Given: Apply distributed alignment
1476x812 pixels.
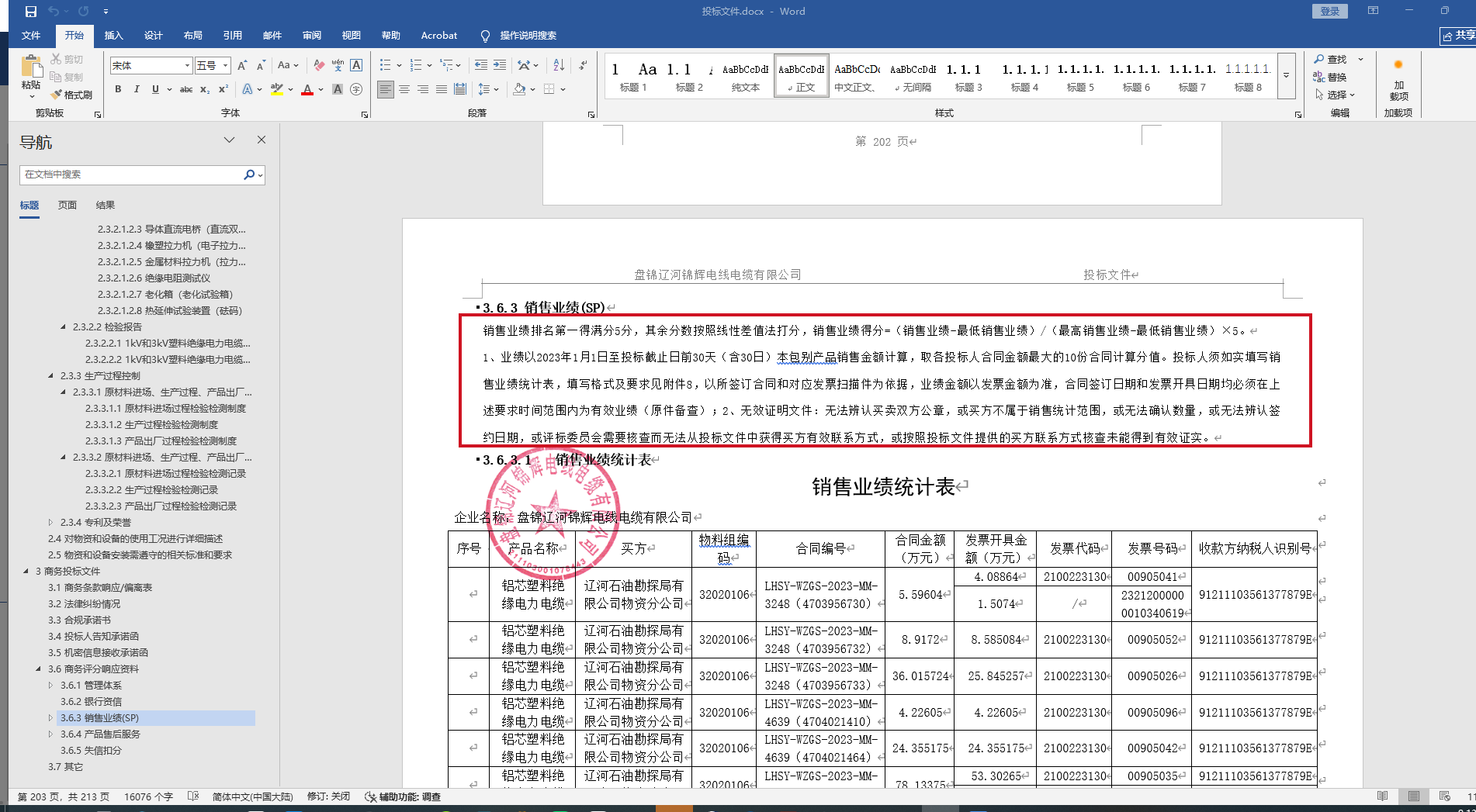Looking at the screenshot, I should (x=460, y=90).
